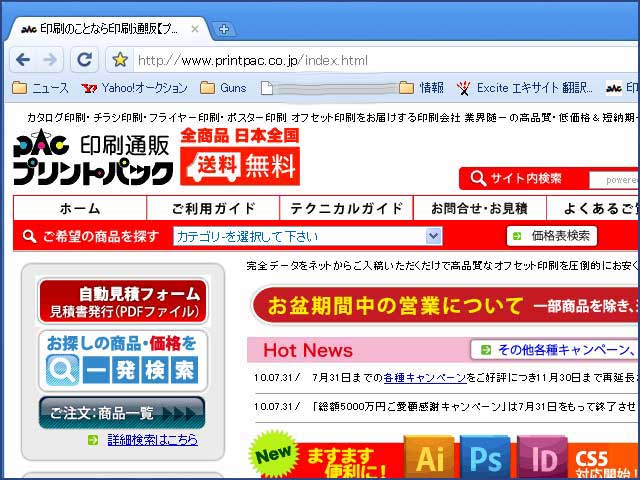Click the Photoshop Ps icon in the banner
This screenshot has height=480, width=640.
485,458
